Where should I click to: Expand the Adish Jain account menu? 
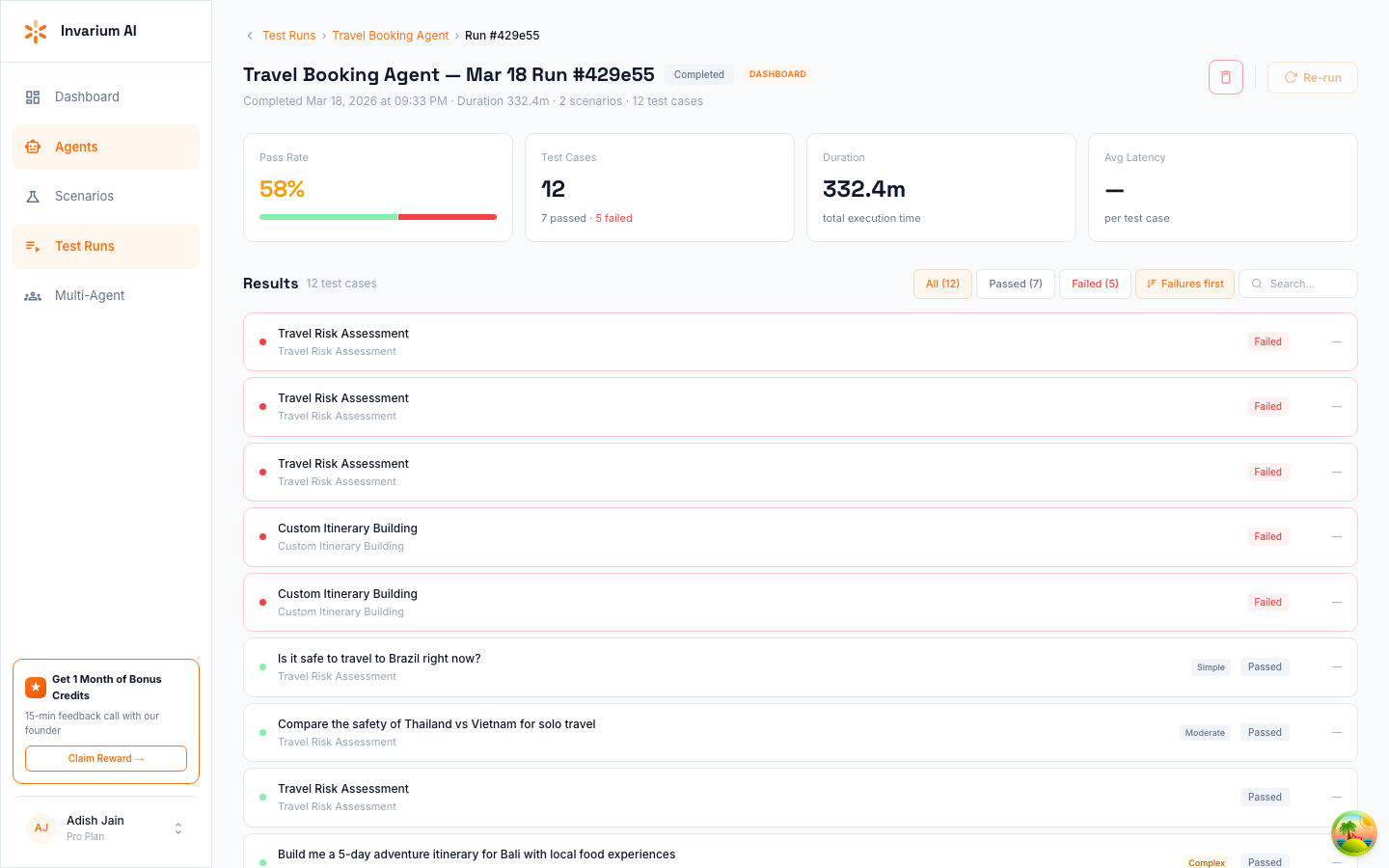[177, 827]
